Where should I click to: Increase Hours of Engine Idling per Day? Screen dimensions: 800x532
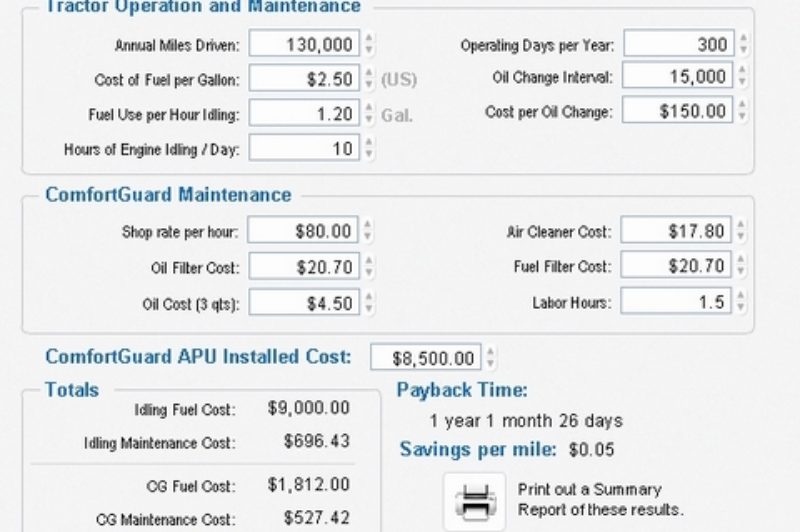point(369,141)
